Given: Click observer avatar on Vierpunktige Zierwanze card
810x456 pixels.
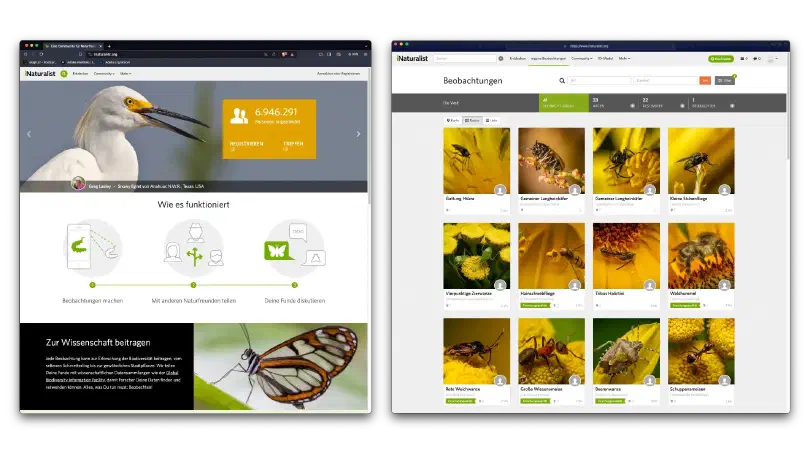Looking at the screenshot, I should (500, 286).
